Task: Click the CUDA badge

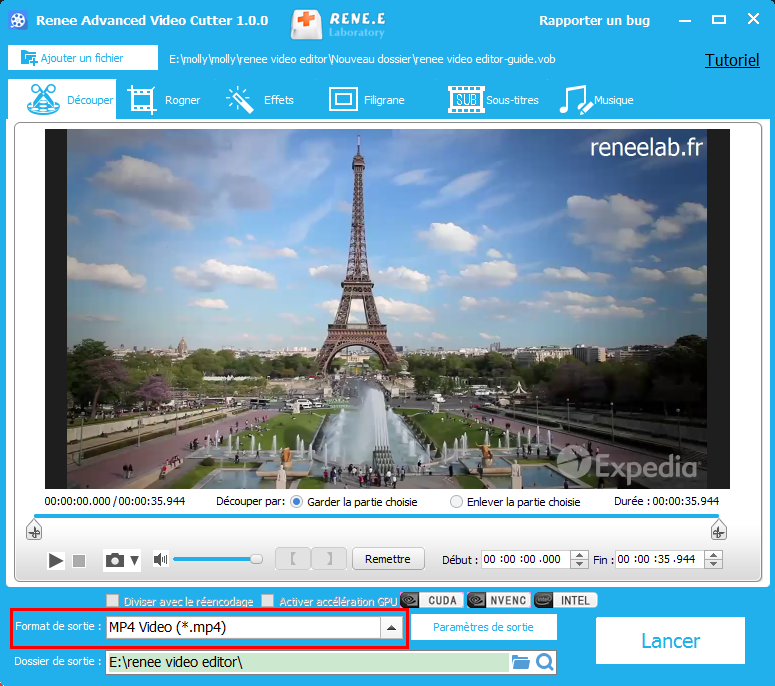Action: [432, 600]
